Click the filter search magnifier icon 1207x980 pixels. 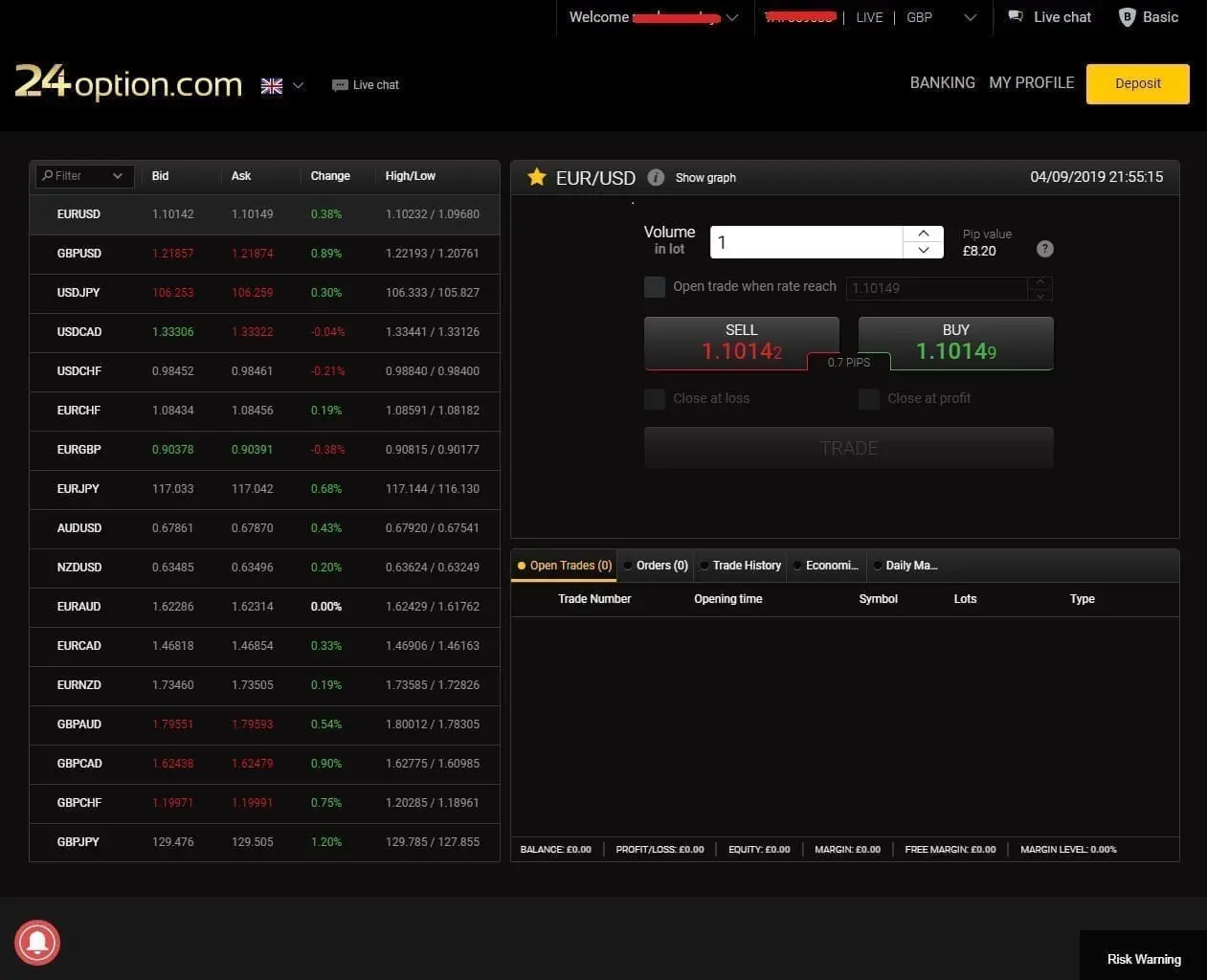(x=47, y=175)
